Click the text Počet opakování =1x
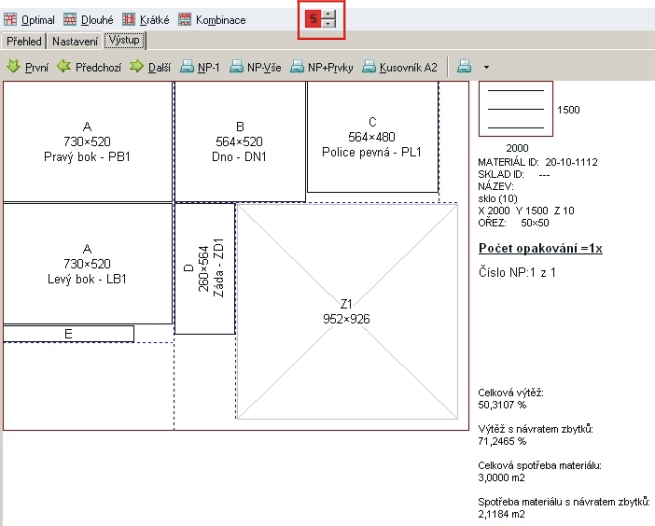 (540, 248)
